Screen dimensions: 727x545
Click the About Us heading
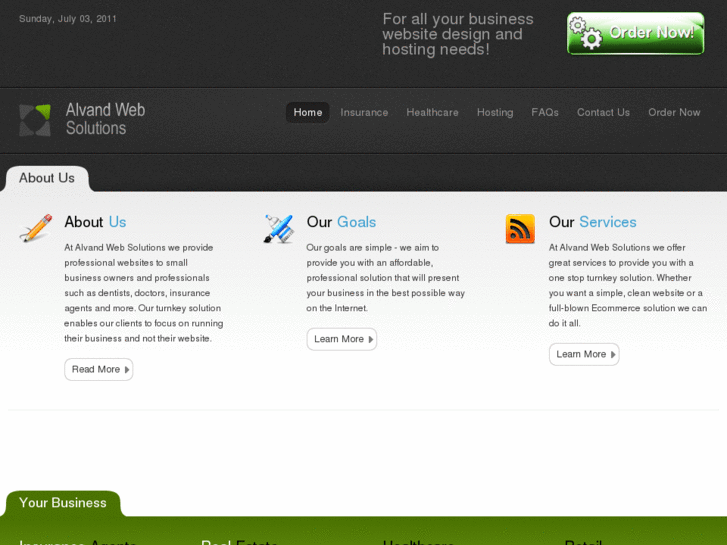(95, 222)
